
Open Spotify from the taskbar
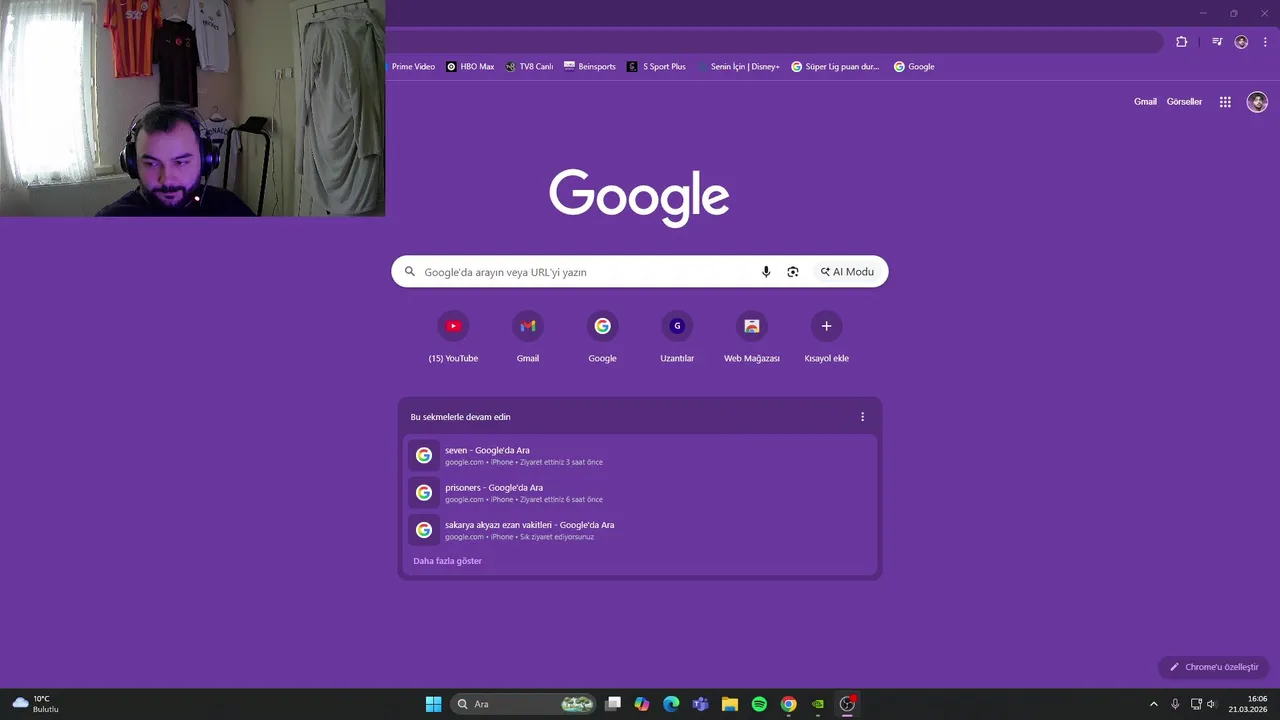pos(759,704)
